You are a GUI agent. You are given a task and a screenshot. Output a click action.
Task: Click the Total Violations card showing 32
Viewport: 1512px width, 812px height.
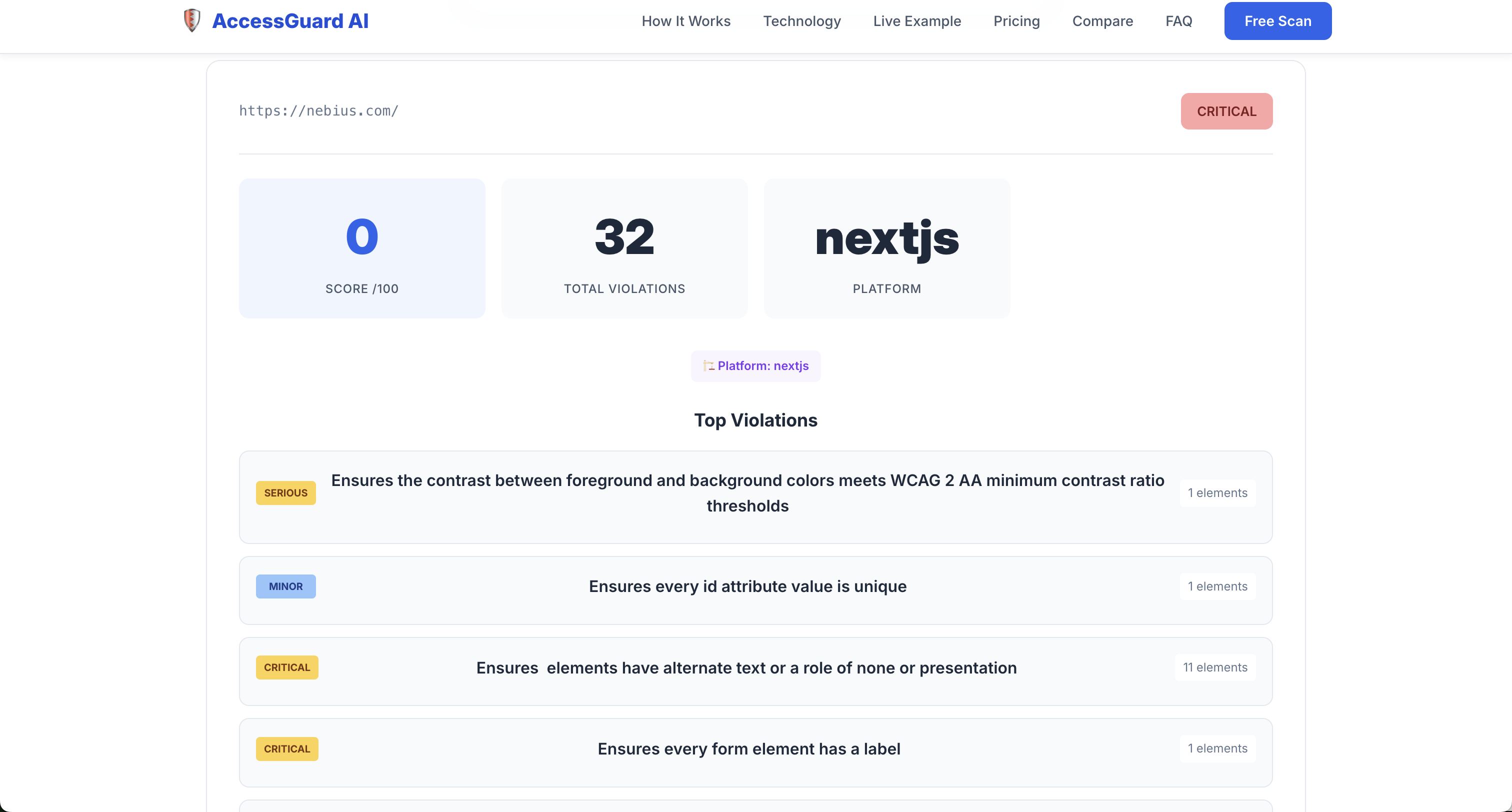624,248
